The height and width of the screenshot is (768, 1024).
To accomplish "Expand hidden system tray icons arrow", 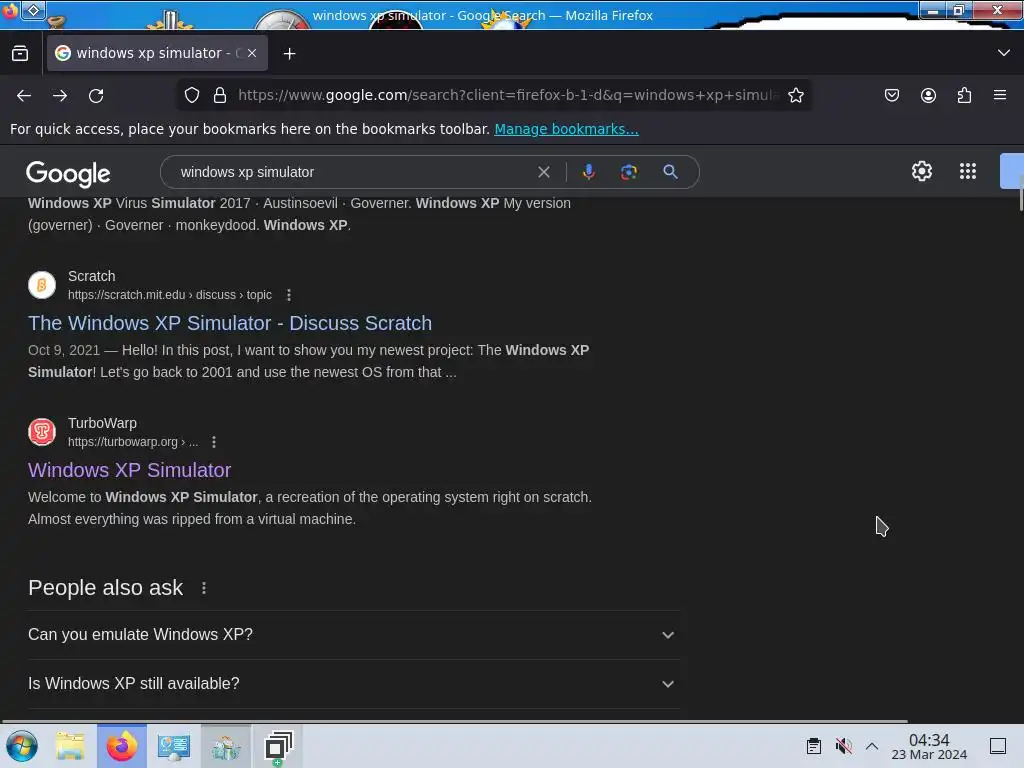I will point(872,746).
